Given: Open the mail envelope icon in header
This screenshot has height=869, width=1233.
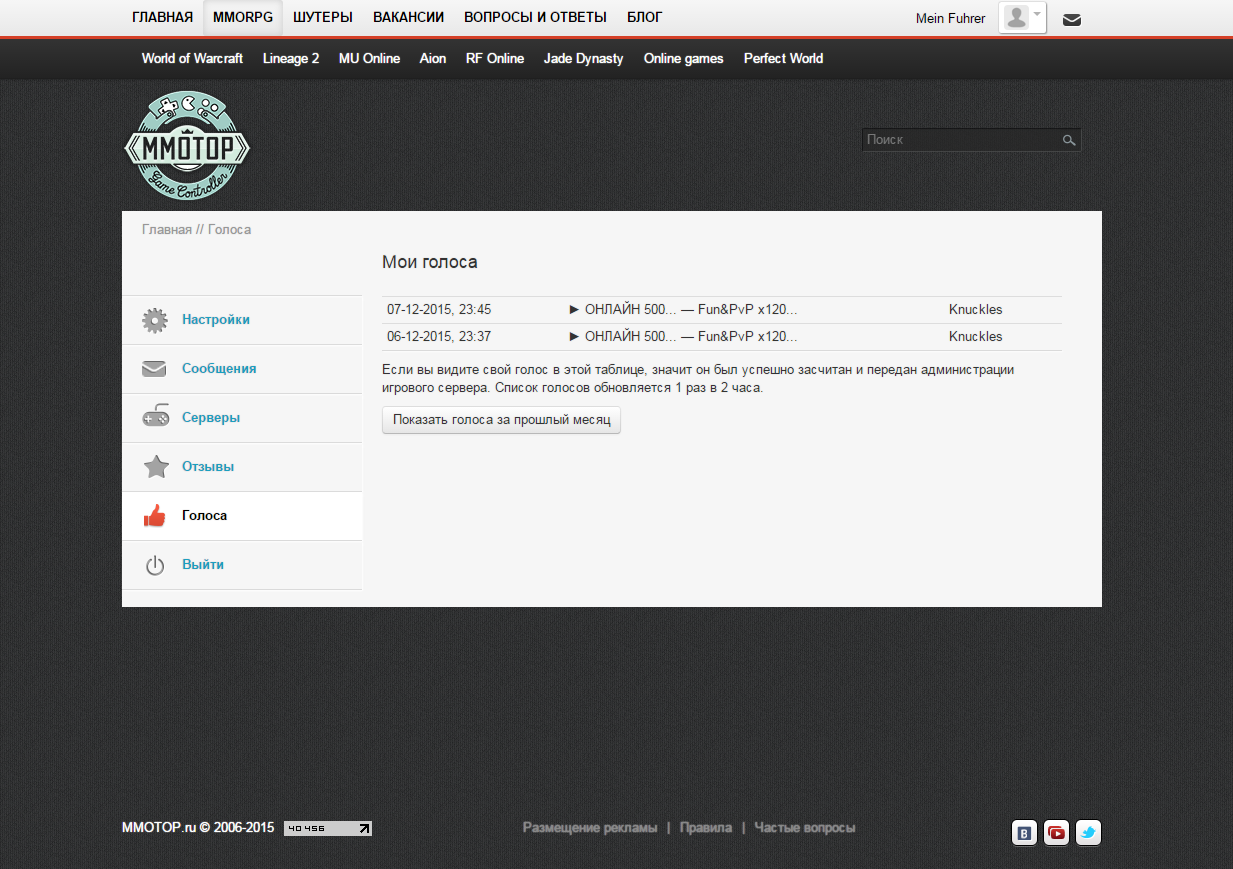Looking at the screenshot, I should pyautogui.click(x=1071, y=19).
